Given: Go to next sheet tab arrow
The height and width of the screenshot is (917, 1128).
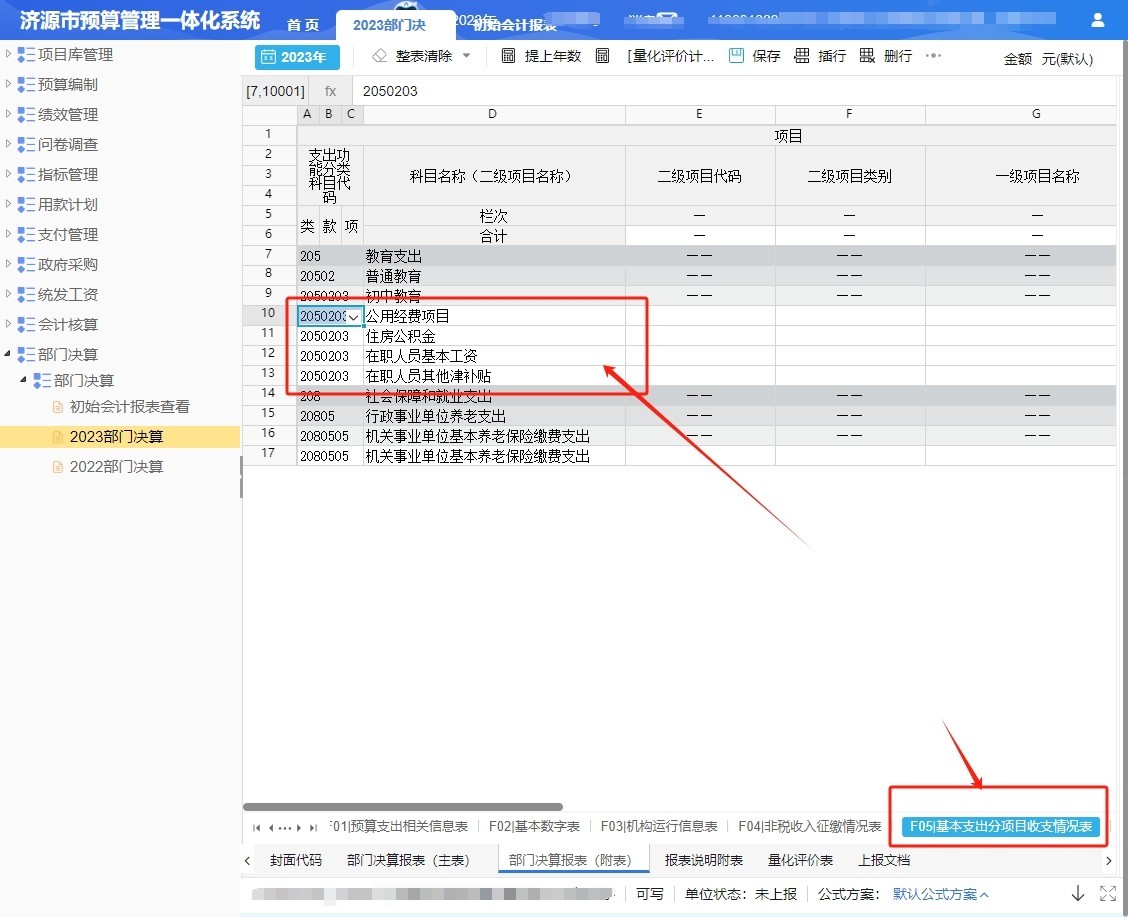Looking at the screenshot, I should pos(299,828).
